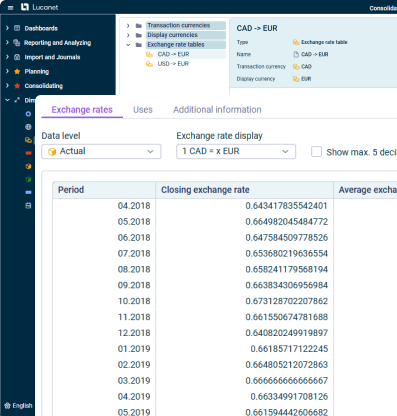Click the Lucanet logo icon
The width and height of the screenshot is (397, 416).
coord(25,7)
